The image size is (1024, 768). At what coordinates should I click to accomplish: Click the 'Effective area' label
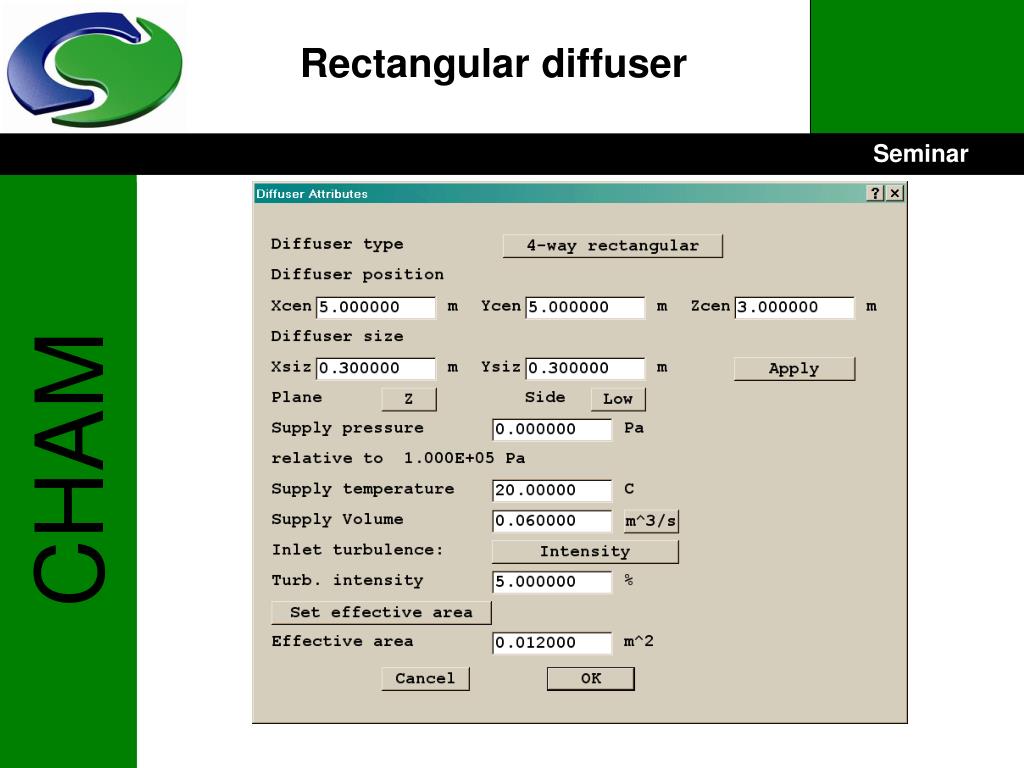(342, 641)
